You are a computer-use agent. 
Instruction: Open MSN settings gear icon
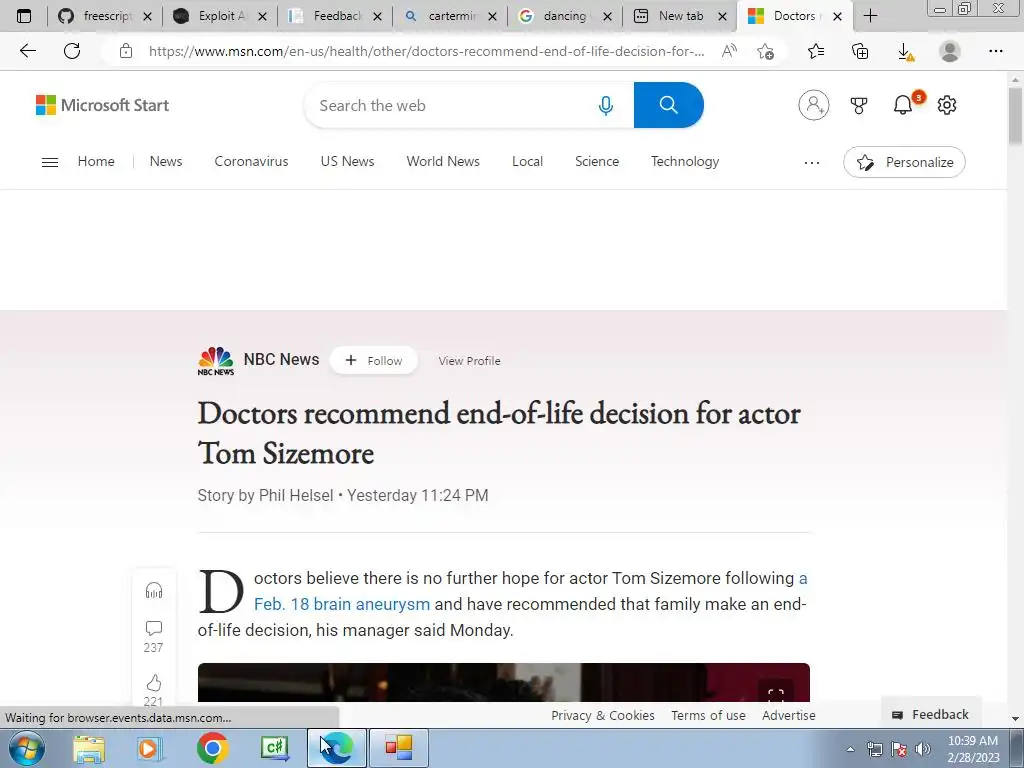tap(947, 104)
